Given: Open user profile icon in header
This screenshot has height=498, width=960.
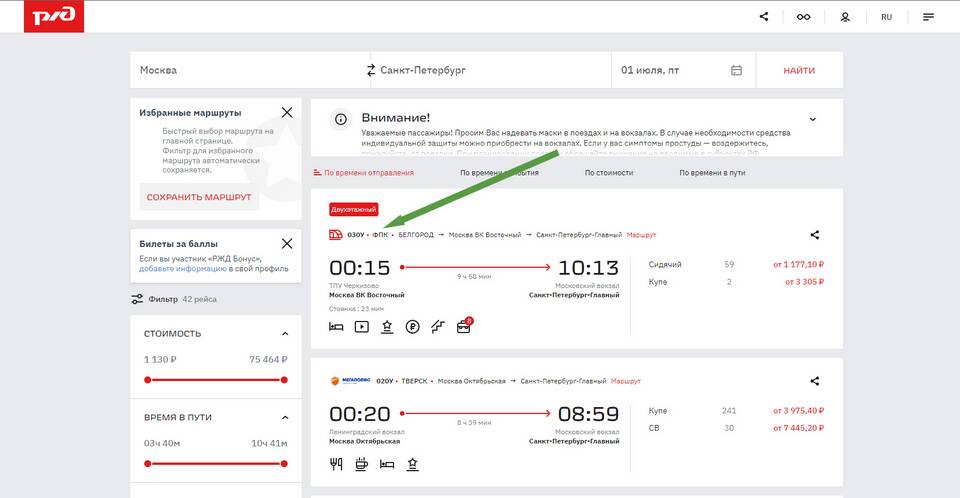Looking at the screenshot, I should click(x=845, y=17).
